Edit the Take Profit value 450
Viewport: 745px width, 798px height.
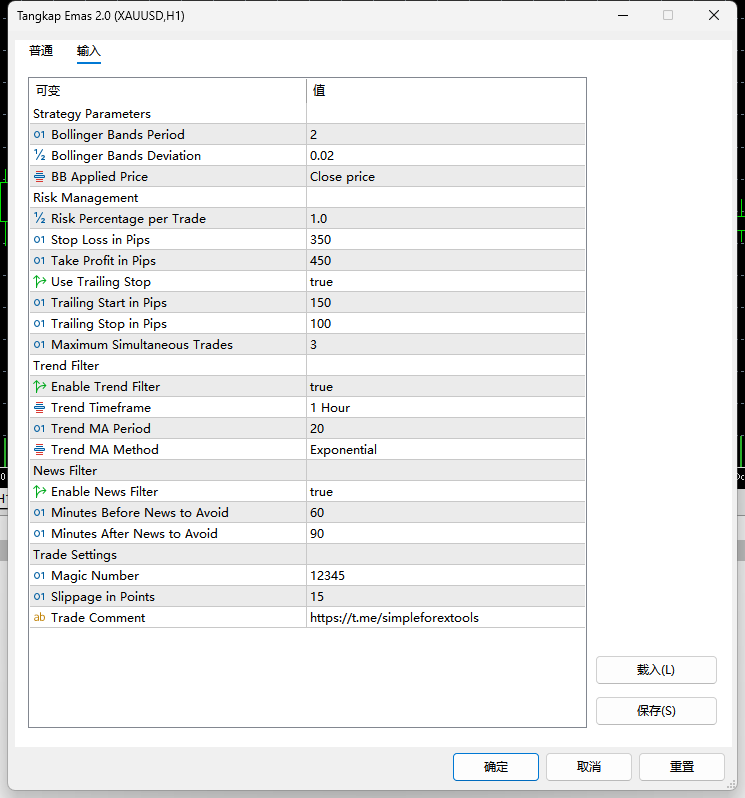click(446, 261)
